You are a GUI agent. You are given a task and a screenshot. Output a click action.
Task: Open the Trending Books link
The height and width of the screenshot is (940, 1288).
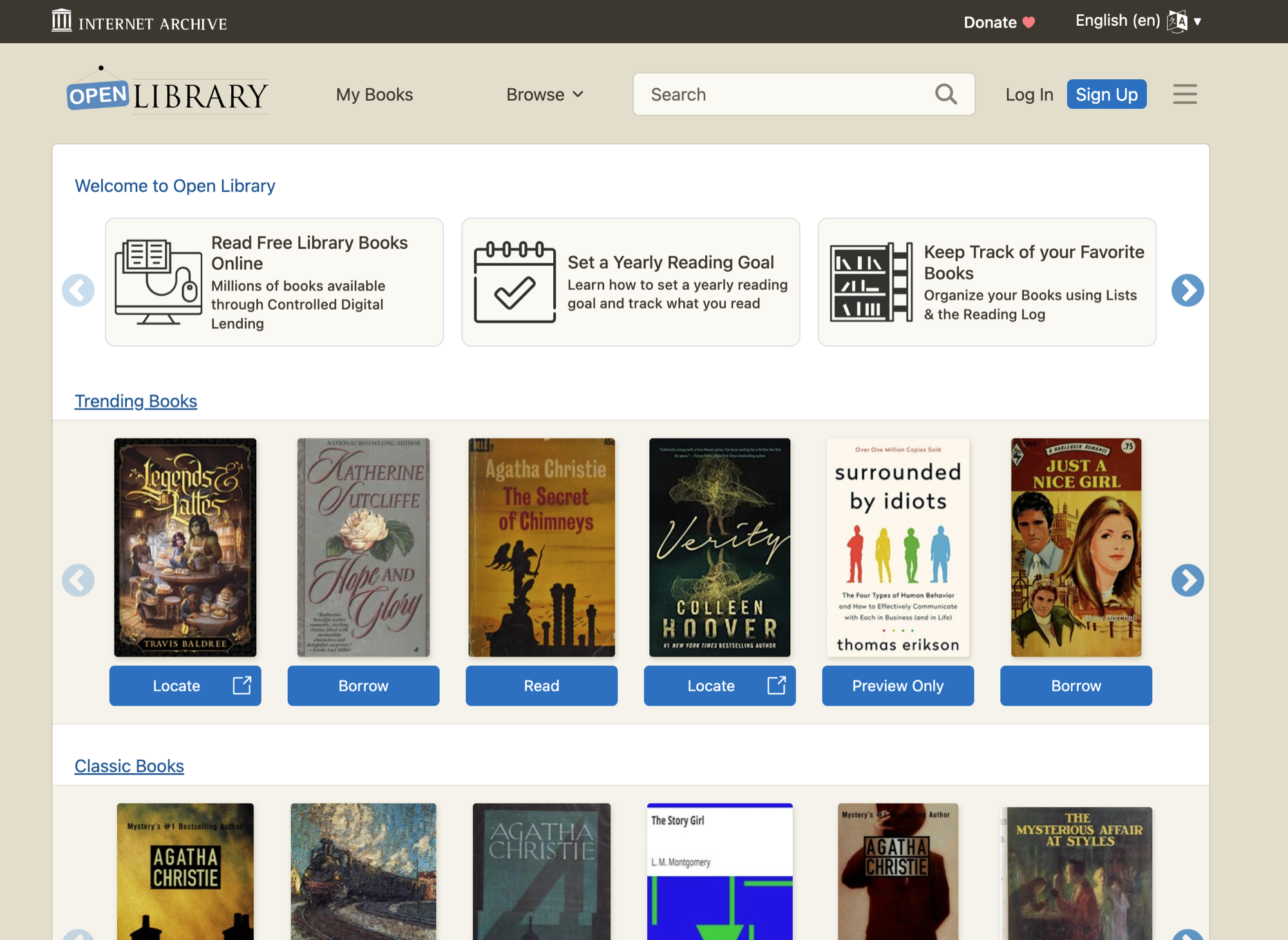136,401
